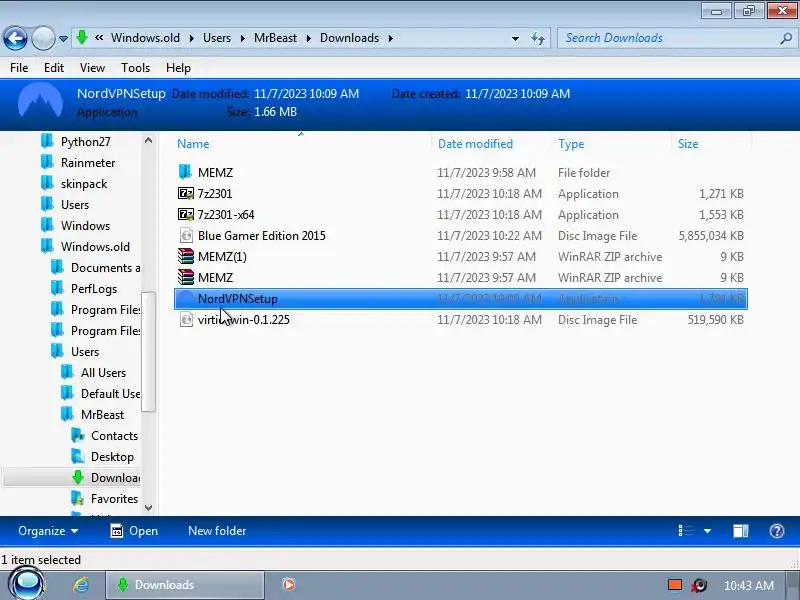Click the MrBeast folder icon in tree

click(x=67, y=414)
